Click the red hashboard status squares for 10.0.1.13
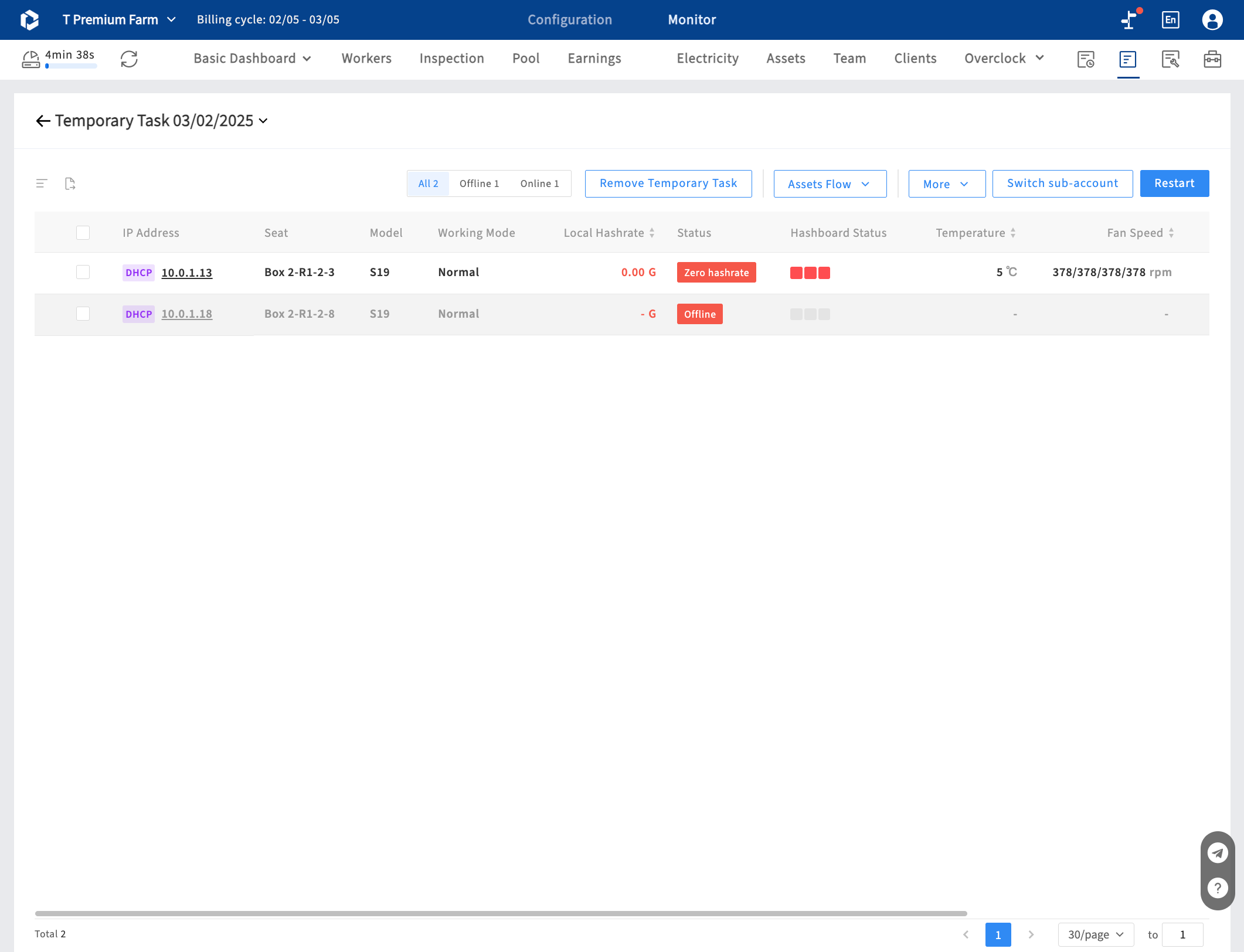 [810, 273]
